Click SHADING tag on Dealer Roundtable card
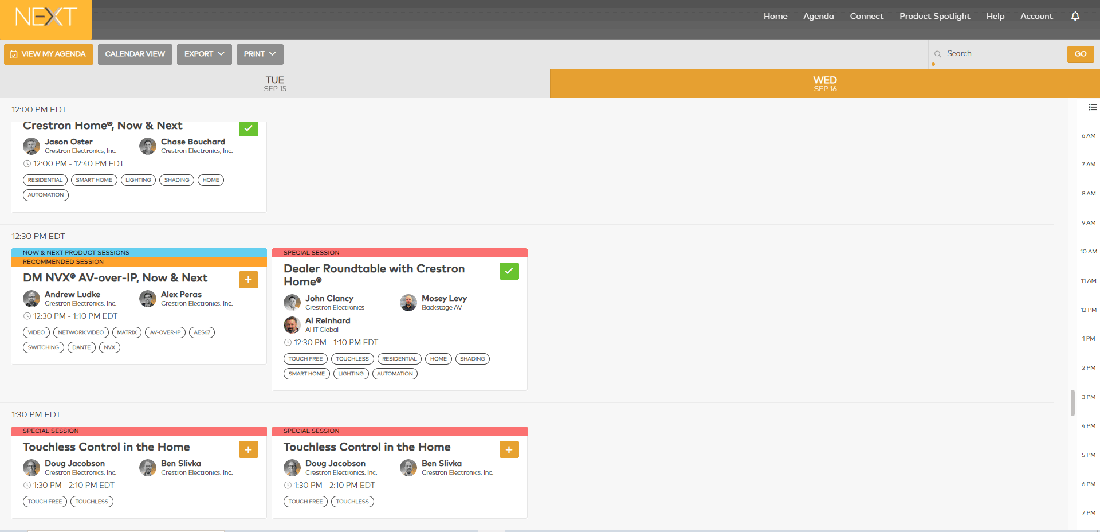Viewport: 1100px width, 532px height. [472, 359]
